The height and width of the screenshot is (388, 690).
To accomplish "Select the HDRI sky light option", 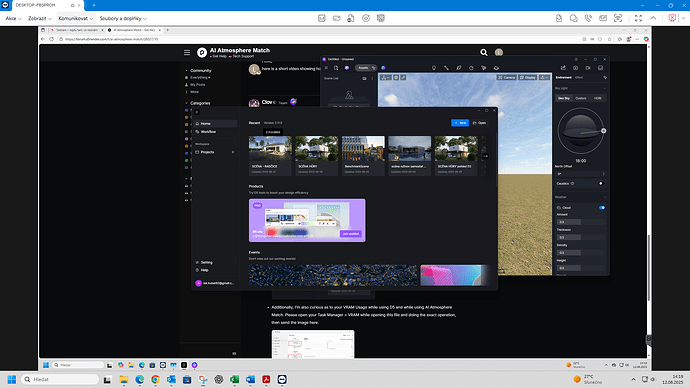I will [x=597, y=98].
